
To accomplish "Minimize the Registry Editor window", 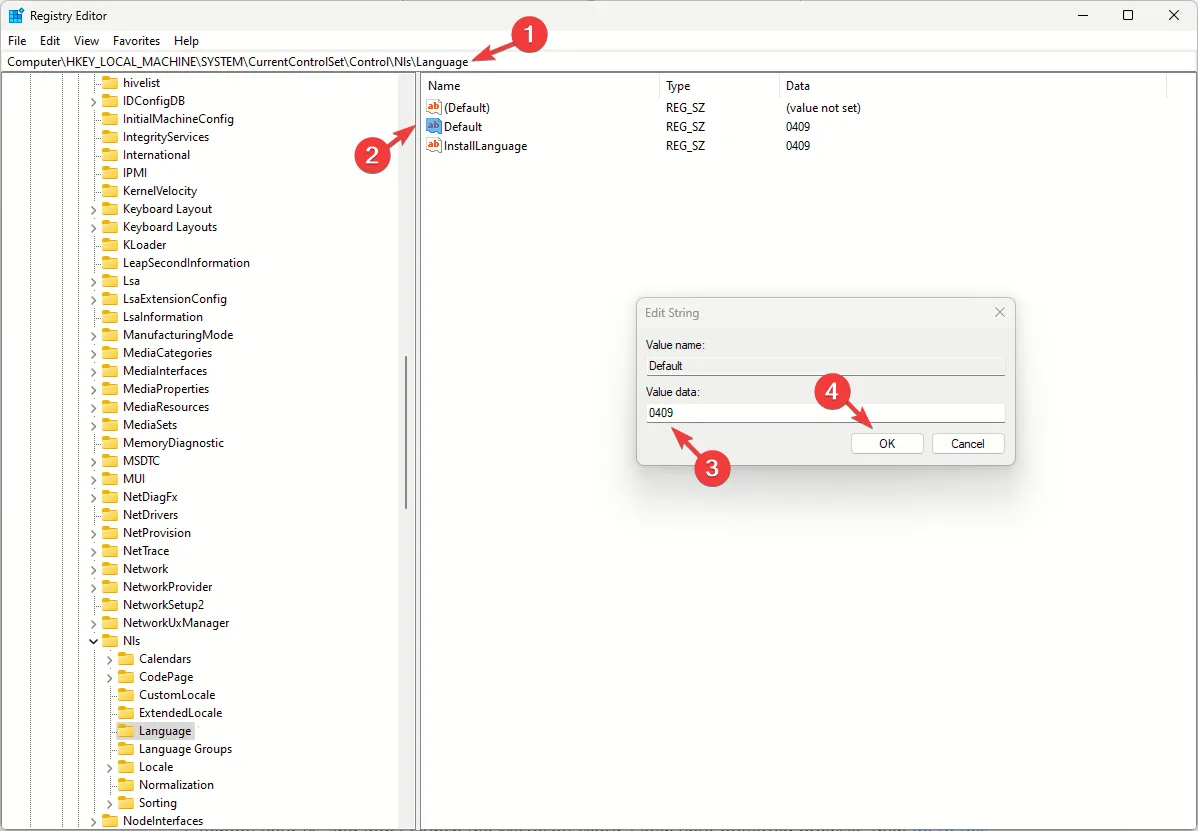I will (1083, 15).
